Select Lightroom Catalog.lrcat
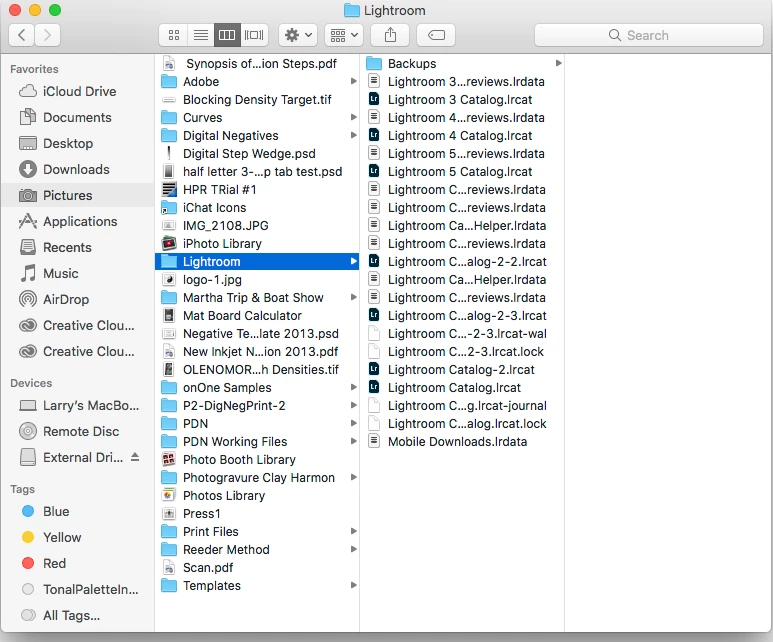This screenshot has width=773, height=642. (x=462, y=388)
